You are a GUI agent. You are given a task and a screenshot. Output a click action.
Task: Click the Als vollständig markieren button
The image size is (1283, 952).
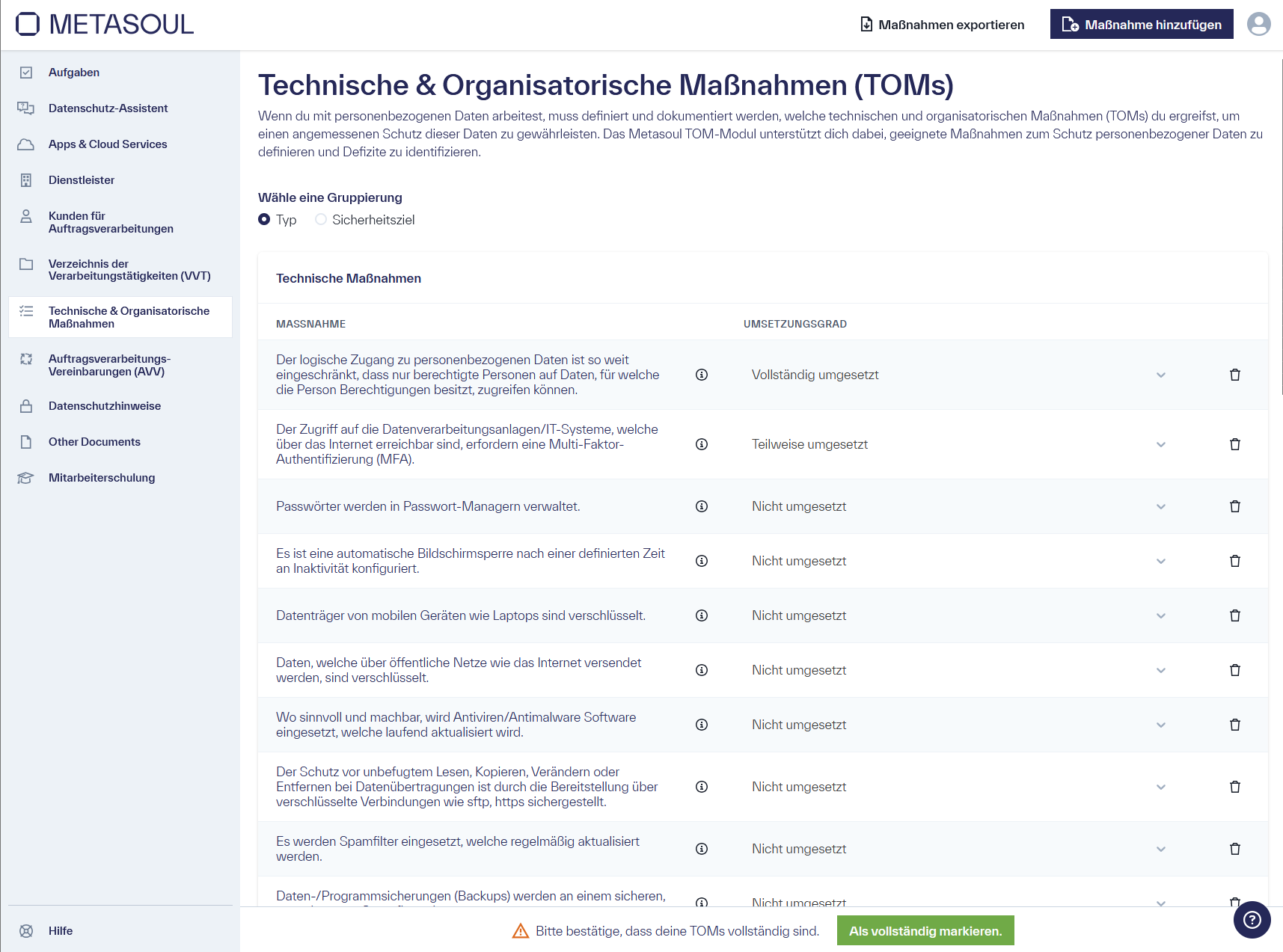[x=925, y=930]
